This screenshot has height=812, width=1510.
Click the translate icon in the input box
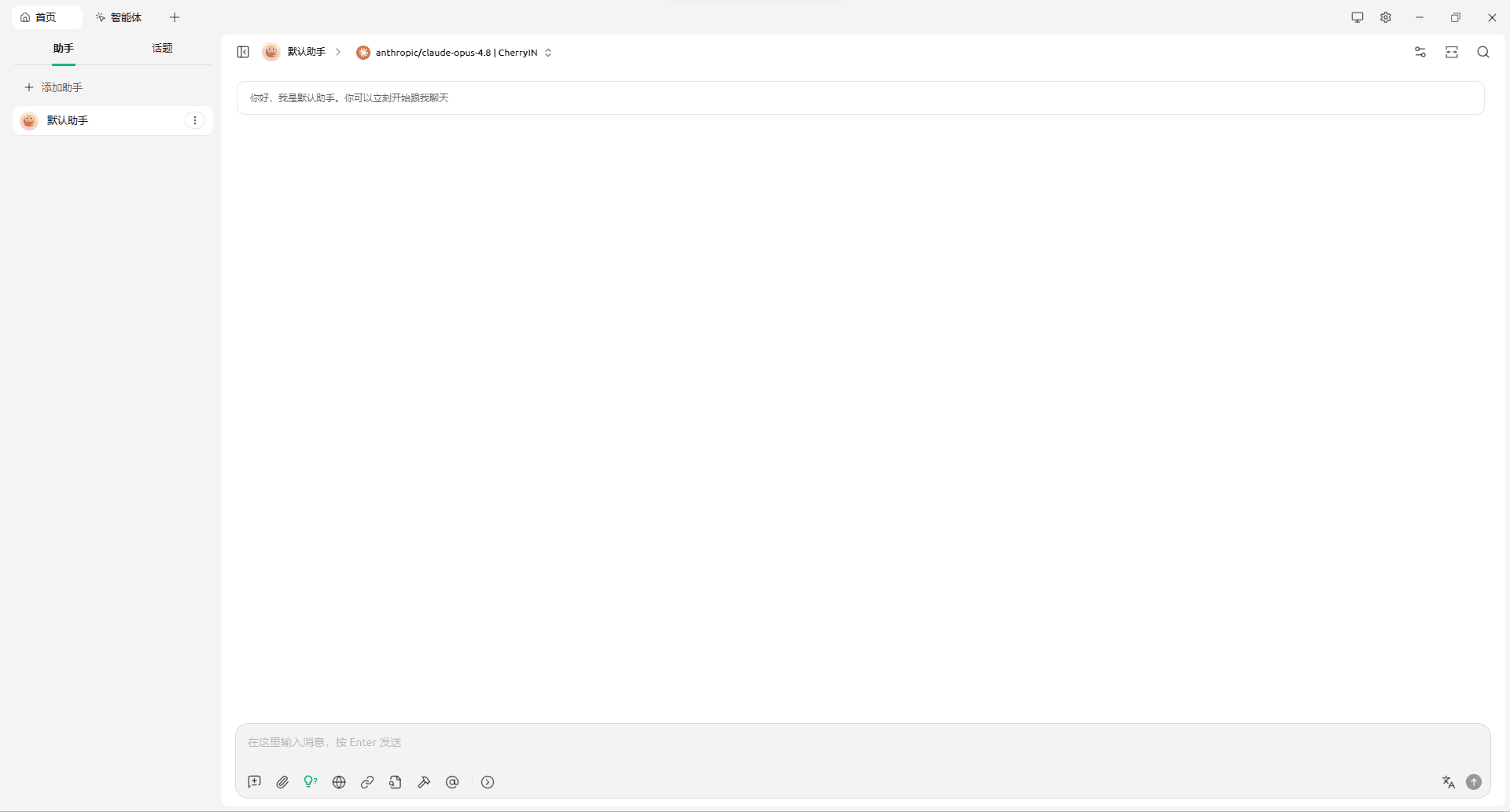click(x=1449, y=782)
